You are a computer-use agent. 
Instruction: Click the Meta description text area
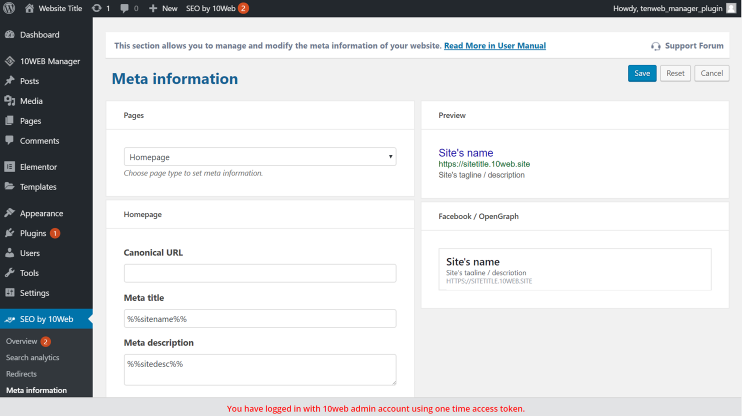click(x=260, y=370)
